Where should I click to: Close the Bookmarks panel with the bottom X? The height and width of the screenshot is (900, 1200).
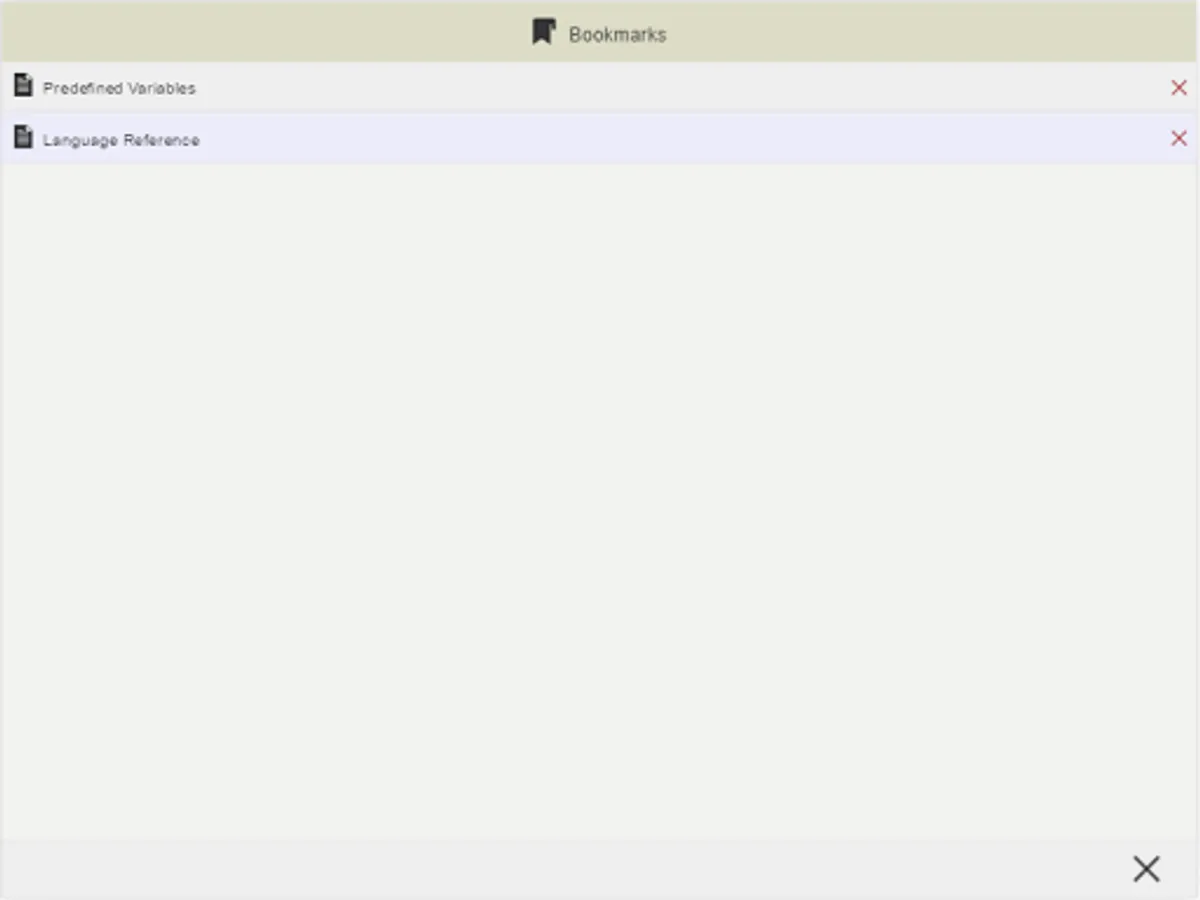point(1147,869)
